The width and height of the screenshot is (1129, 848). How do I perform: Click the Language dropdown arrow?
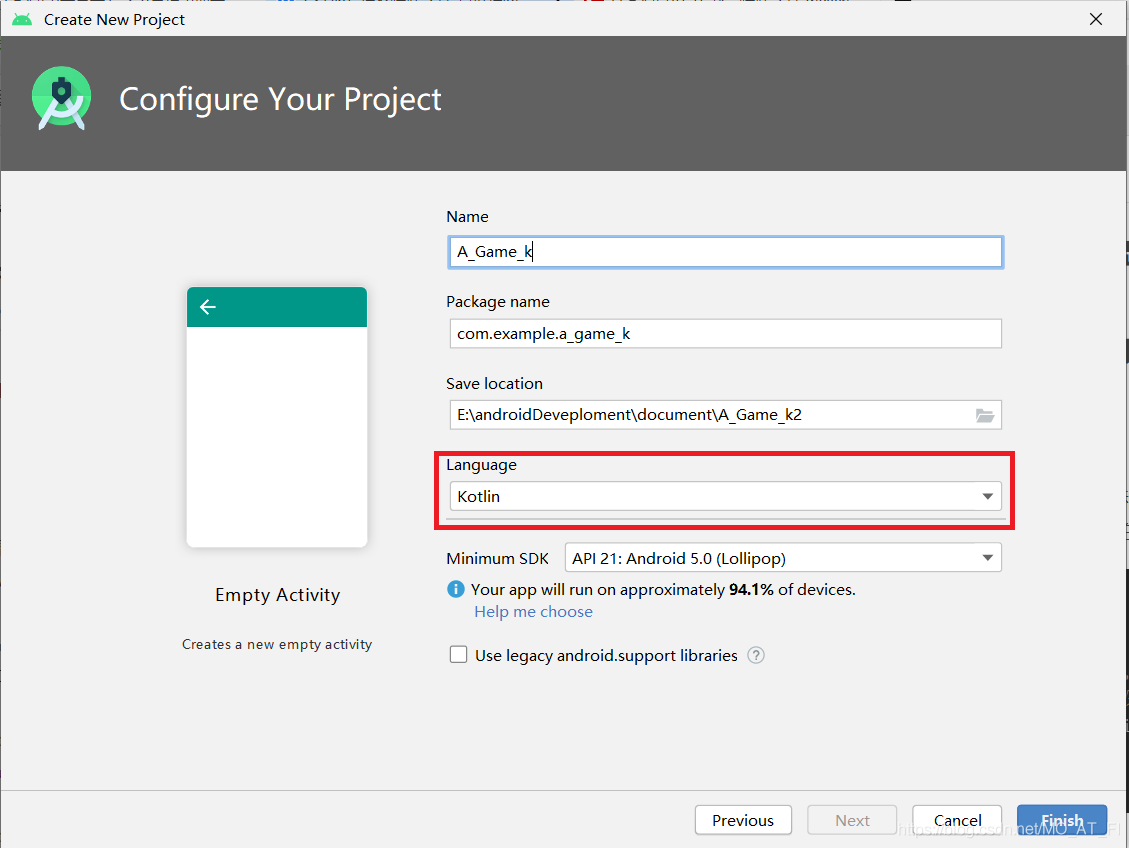pyautogui.click(x=987, y=496)
